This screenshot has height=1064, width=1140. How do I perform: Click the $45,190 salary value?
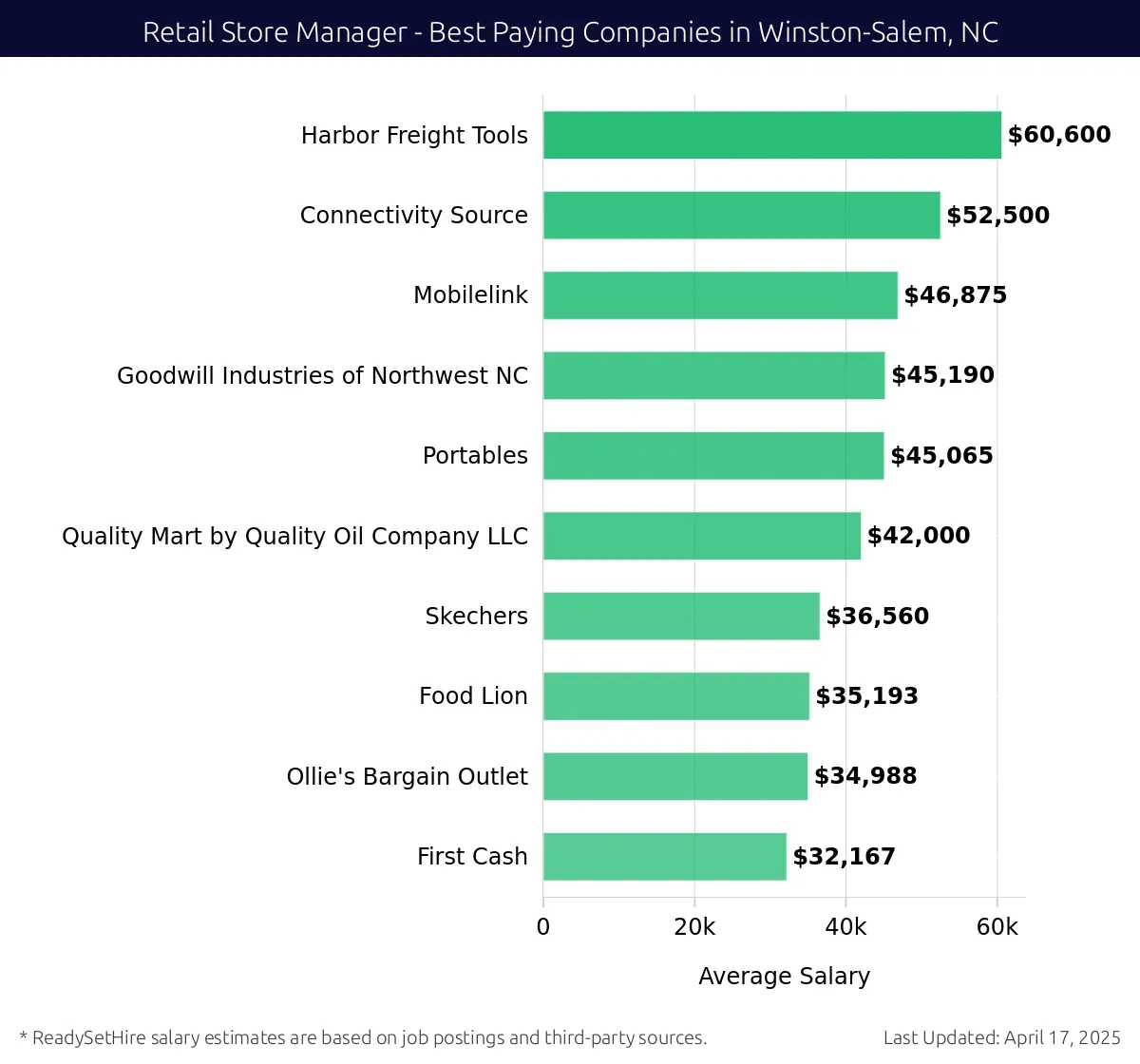coord(943,375)
